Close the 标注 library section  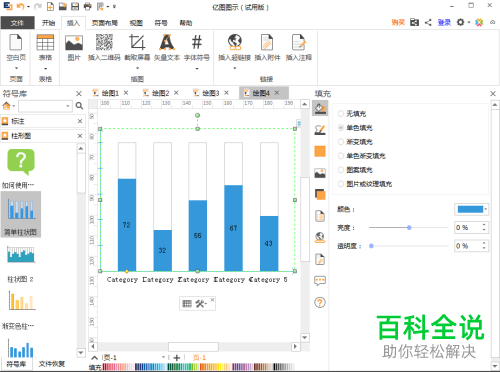[80, 121]
